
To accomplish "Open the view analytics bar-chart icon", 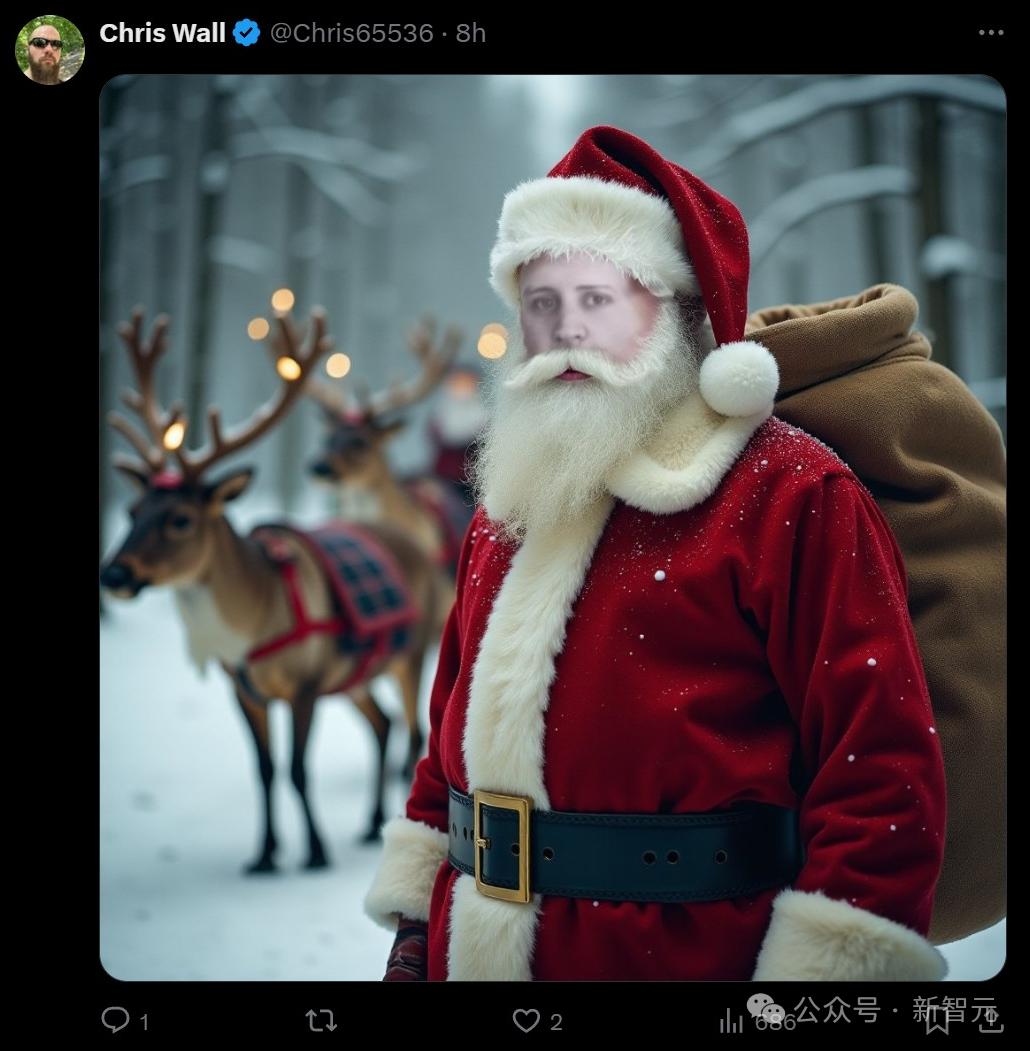I will (x=731, y=1019).
